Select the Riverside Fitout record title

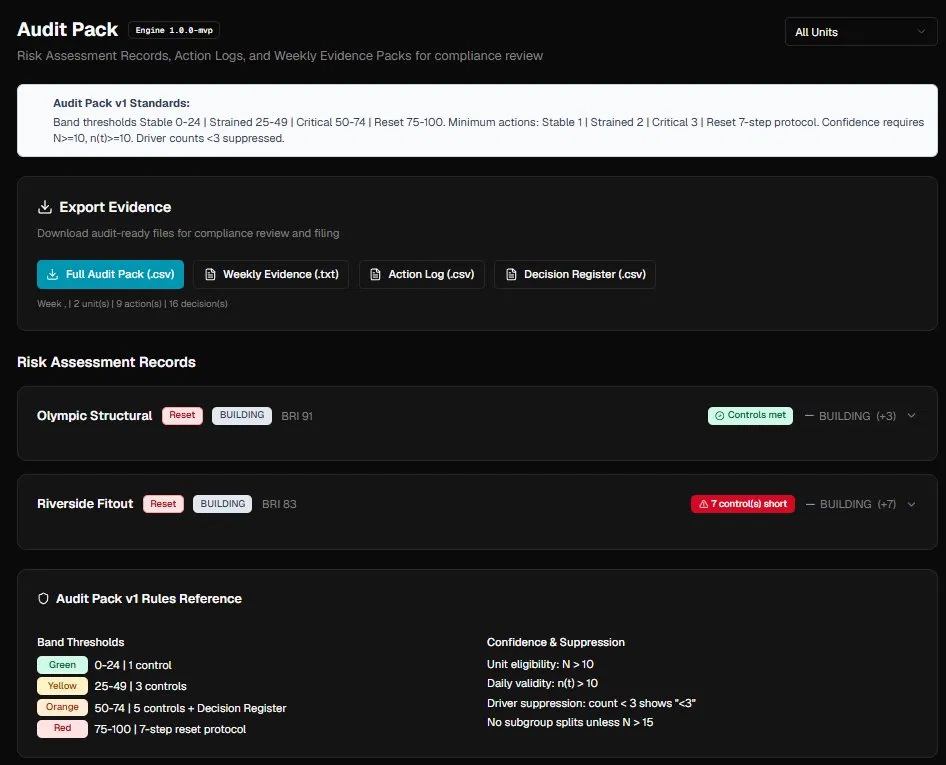(x=85, y=504)
